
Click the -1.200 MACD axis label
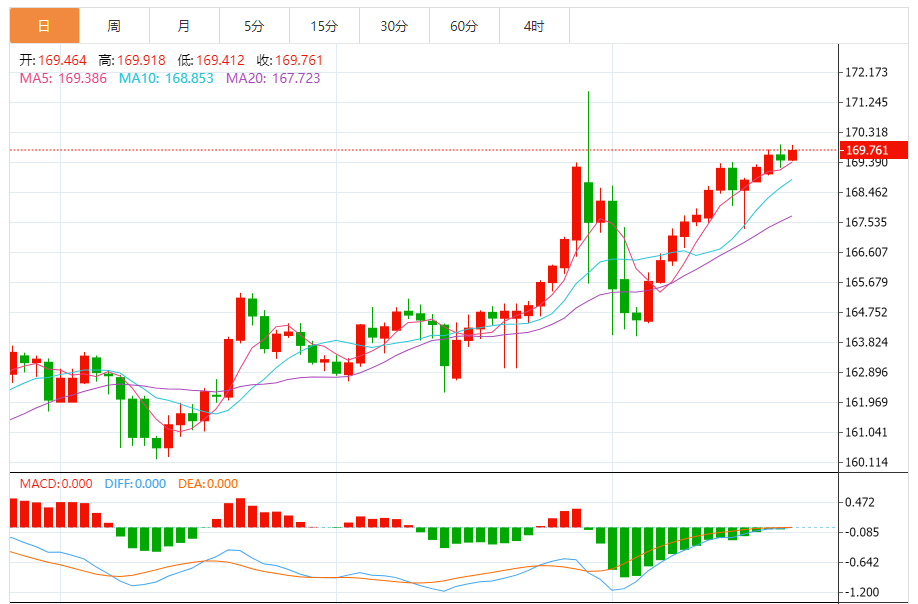(x=862, y=592)
